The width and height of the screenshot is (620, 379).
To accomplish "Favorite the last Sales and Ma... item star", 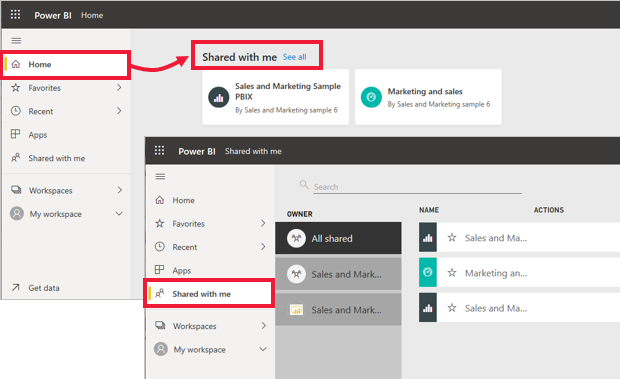I will (x=452, y=308).
